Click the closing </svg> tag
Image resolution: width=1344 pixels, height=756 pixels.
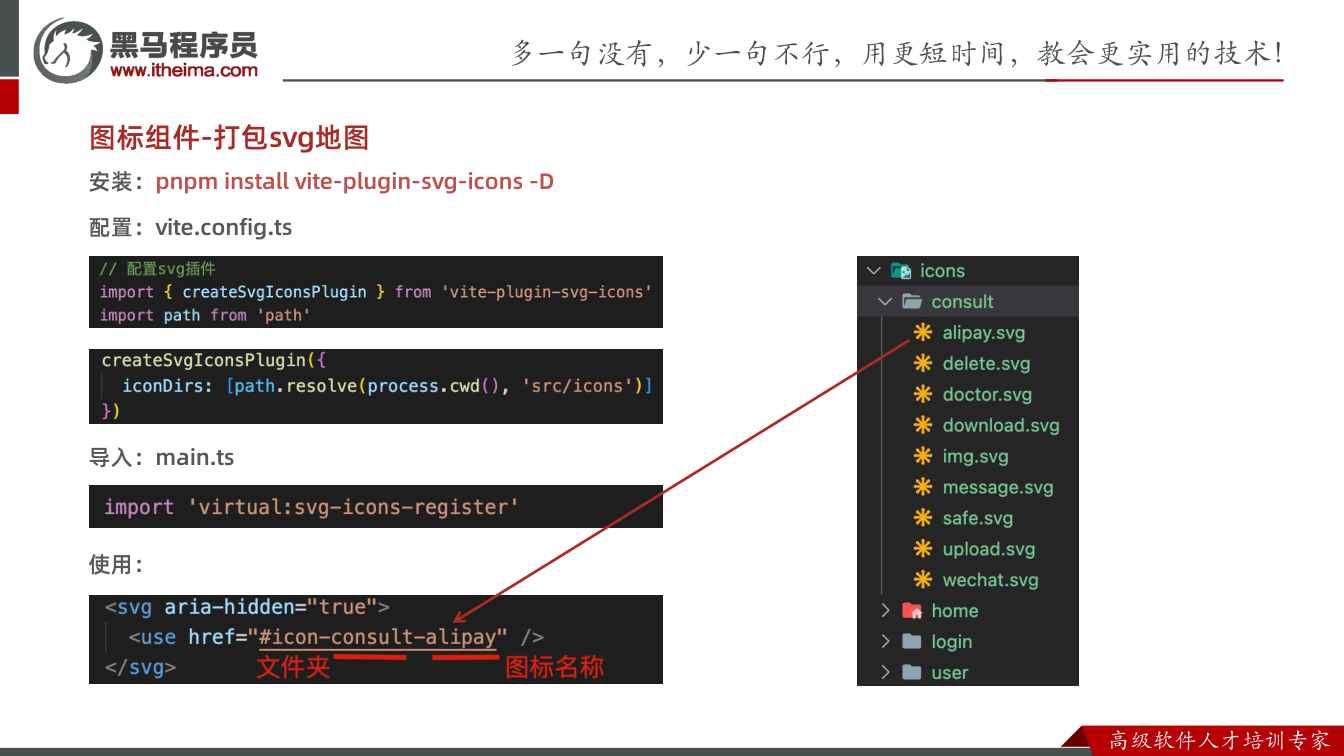coord(140,667)
